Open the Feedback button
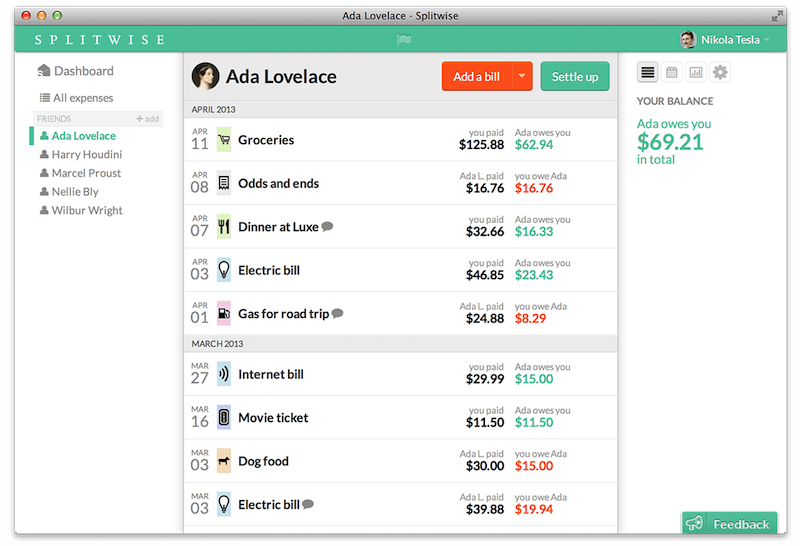This screenshot has width=800, height=546. click(x=730, y=523)
